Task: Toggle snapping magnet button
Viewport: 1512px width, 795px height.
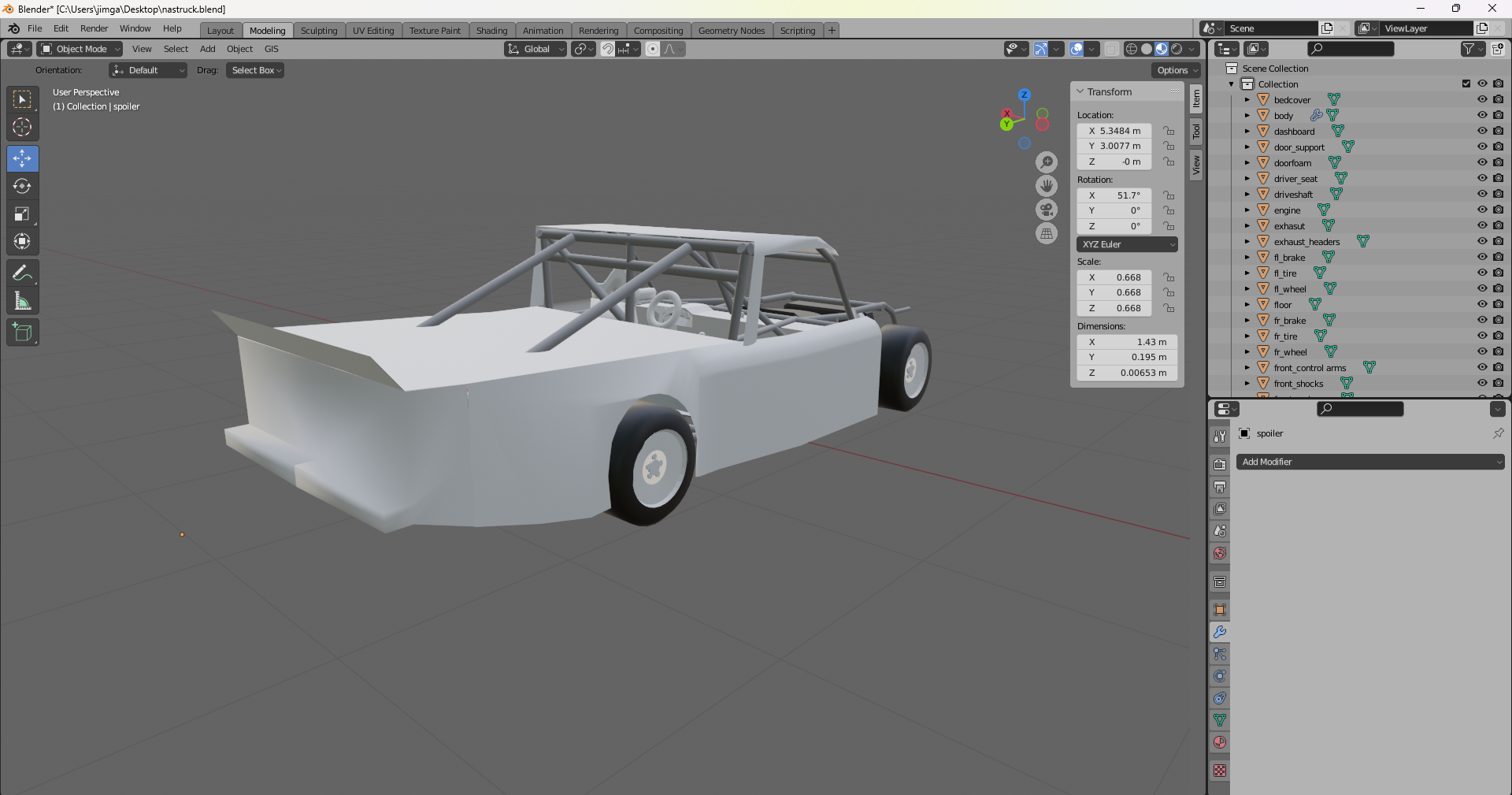Action: [x=607, y=49]
